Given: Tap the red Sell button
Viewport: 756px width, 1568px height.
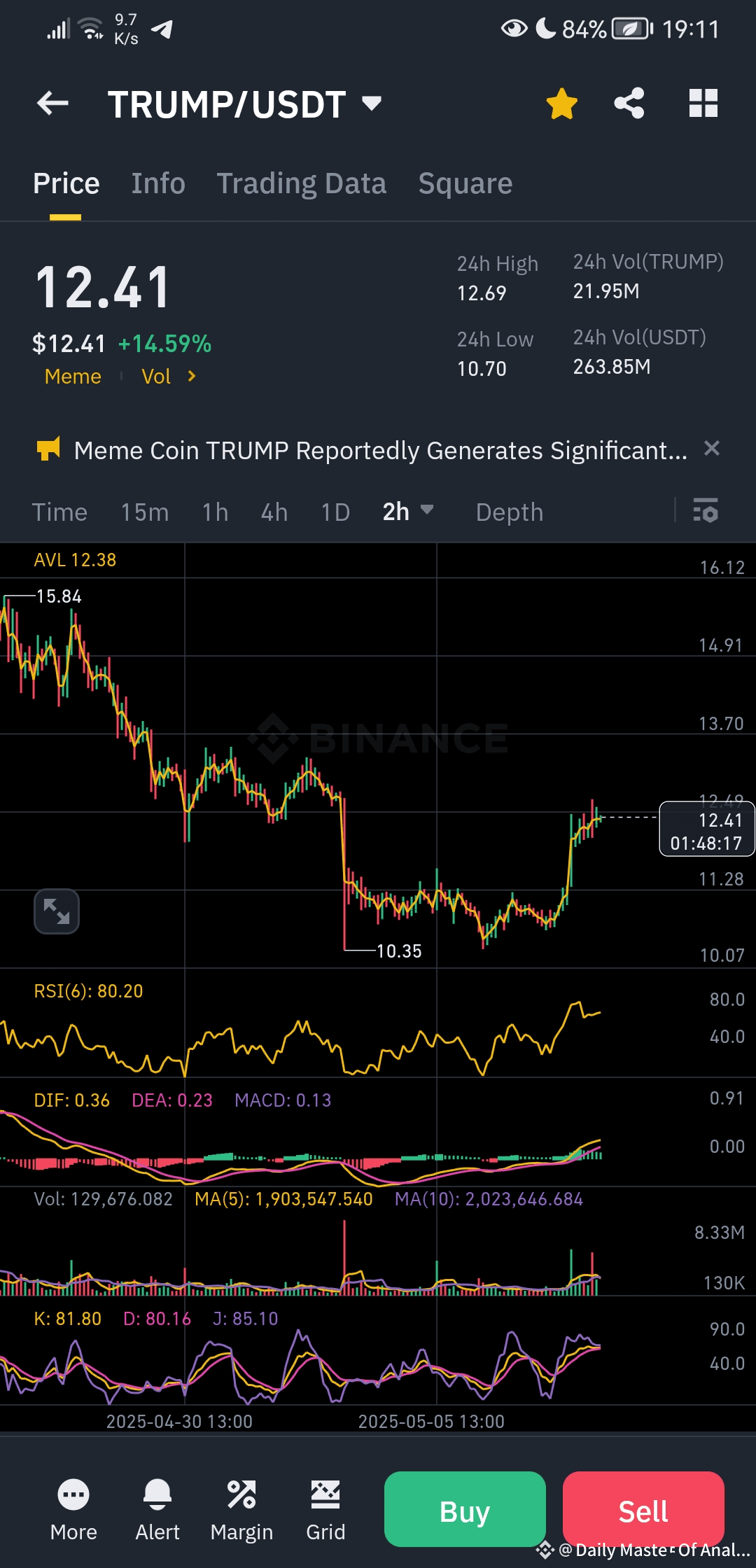Looking at the screenshot, I should (643, 1509).
